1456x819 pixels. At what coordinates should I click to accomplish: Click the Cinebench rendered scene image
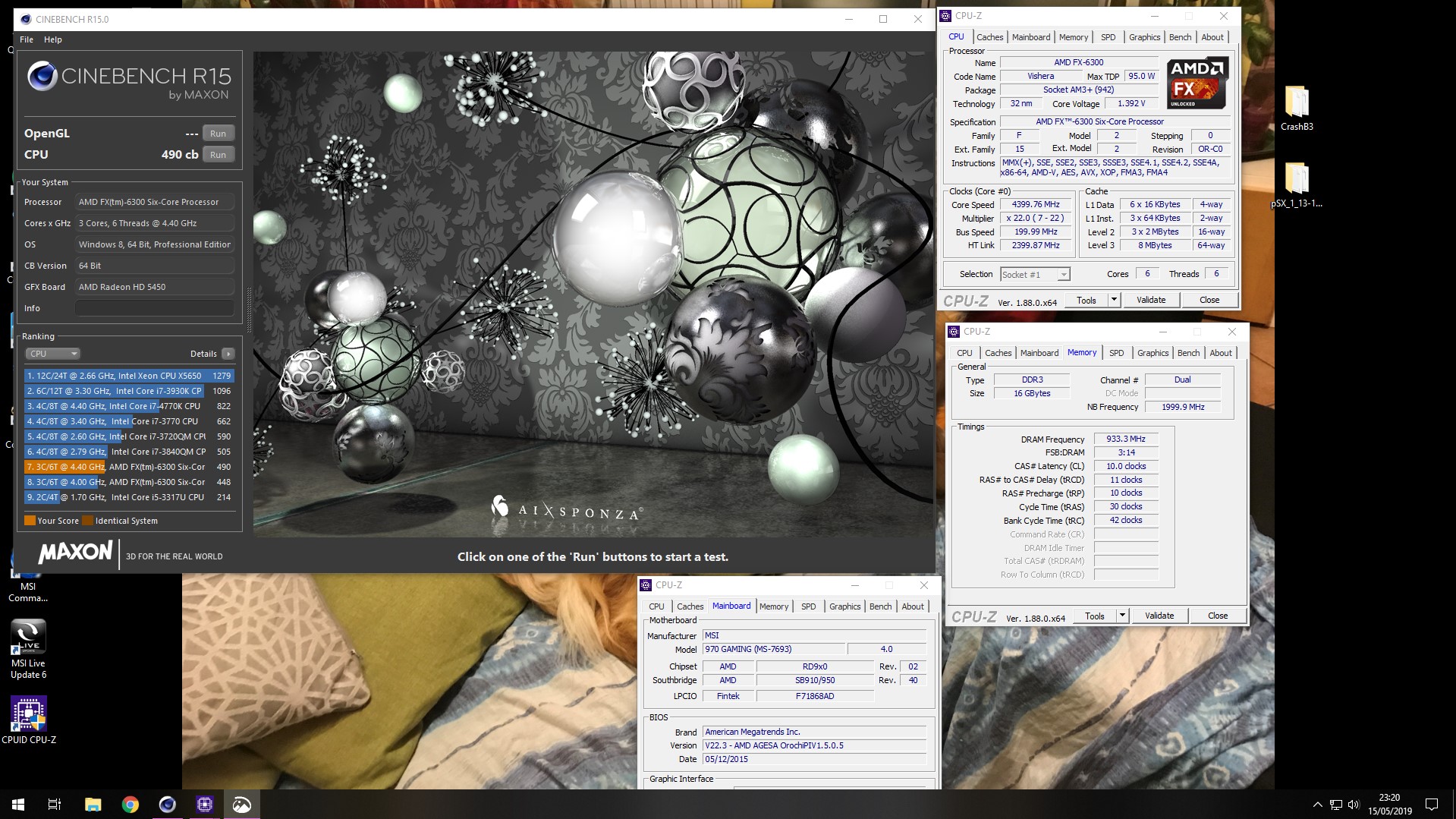coord(593,295)
